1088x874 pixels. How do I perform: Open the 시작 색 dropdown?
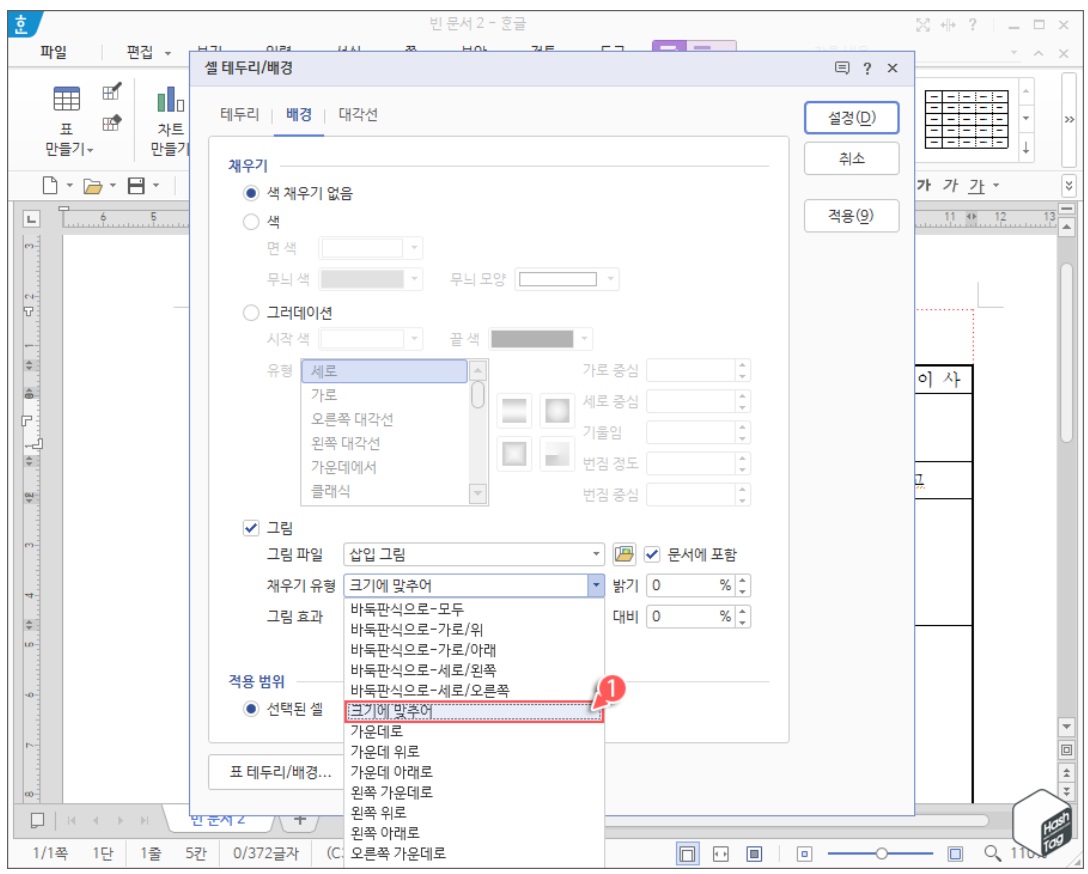pos(414,339)
